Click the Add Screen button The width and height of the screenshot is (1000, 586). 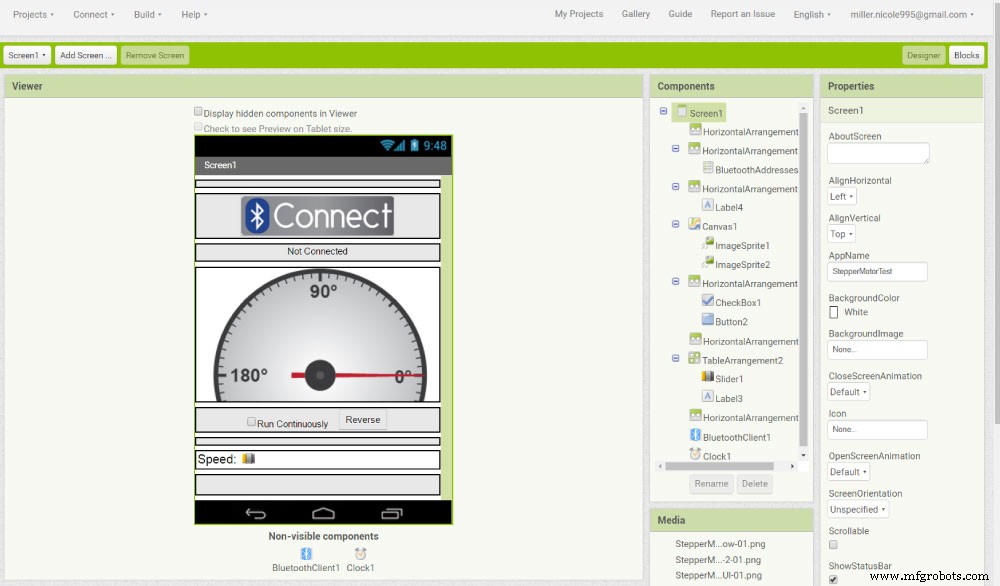coord(85,55)
